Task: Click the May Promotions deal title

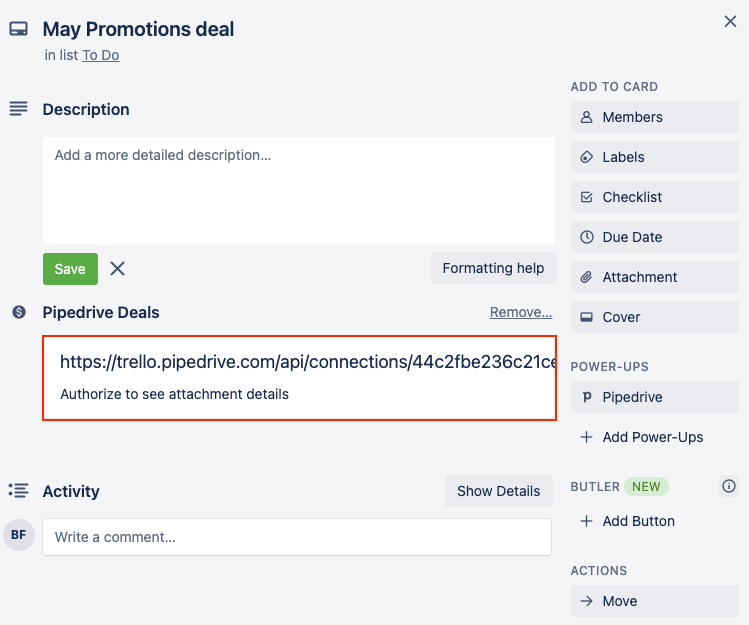Action: (138, 29)
